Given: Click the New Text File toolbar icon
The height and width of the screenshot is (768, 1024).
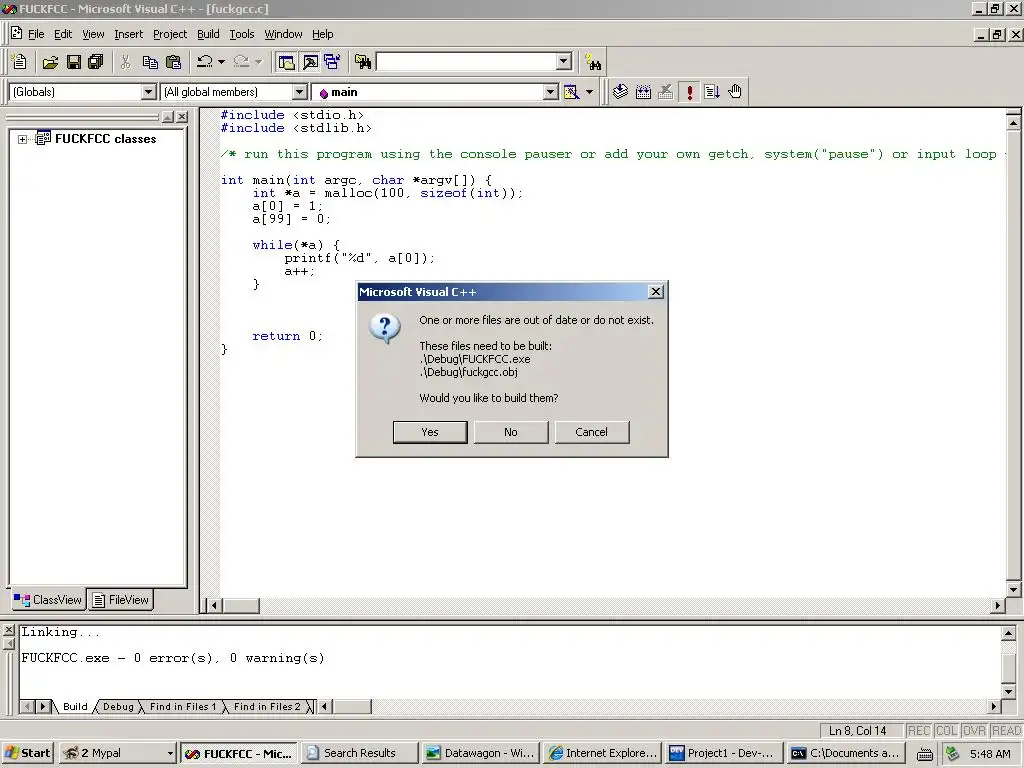Looking at the screenshot, I should [x=19, y=62].
